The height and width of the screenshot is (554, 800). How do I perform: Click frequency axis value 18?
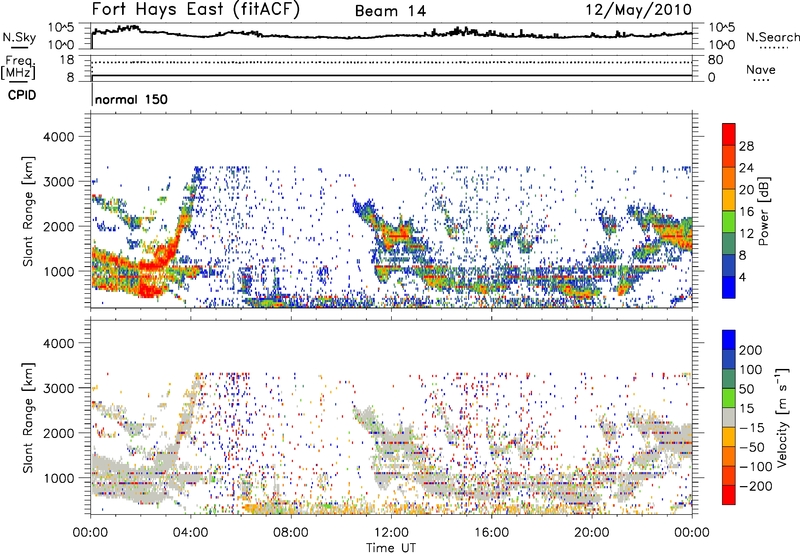(x=67, y=60)
